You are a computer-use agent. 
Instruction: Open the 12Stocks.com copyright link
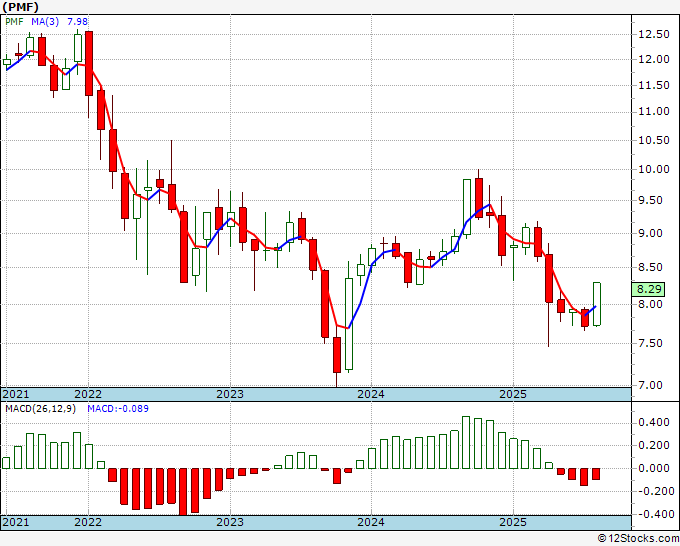pos(638,539)
